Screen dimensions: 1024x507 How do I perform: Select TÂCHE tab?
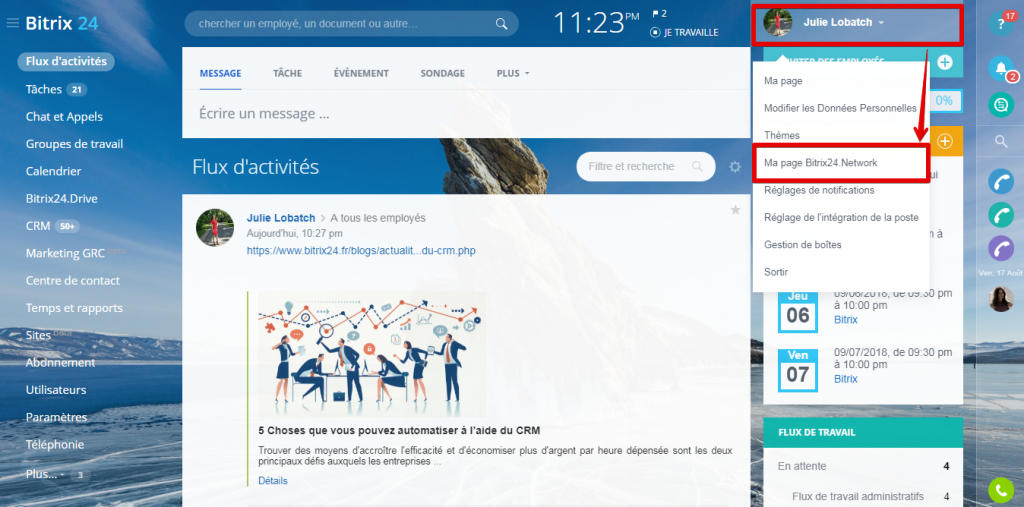pyautogui.click(x=287, y=73)
